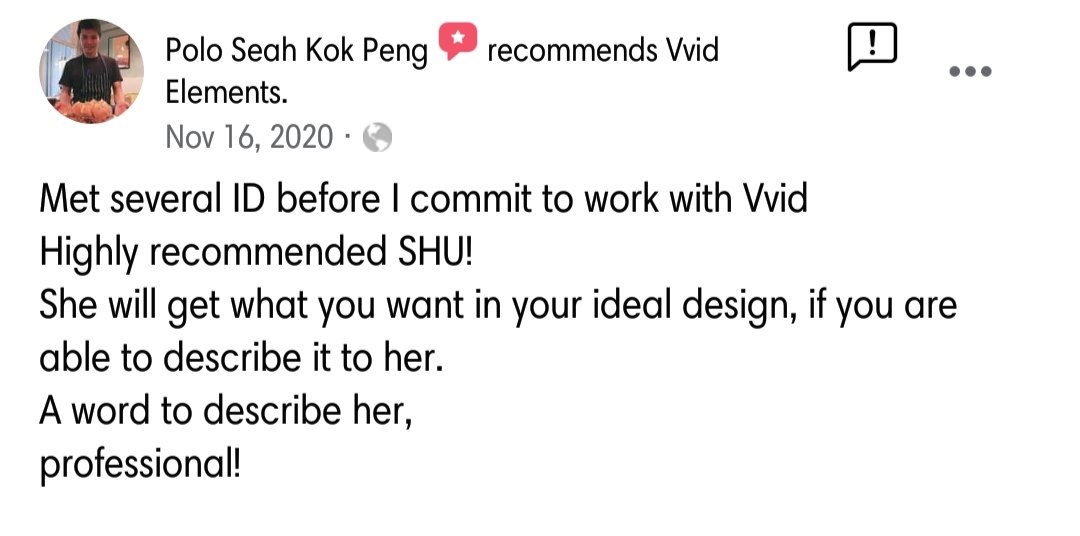Click the "A word to describe her," line
This screenshot has width=1080, height=536.
click(x=225, y=412)
